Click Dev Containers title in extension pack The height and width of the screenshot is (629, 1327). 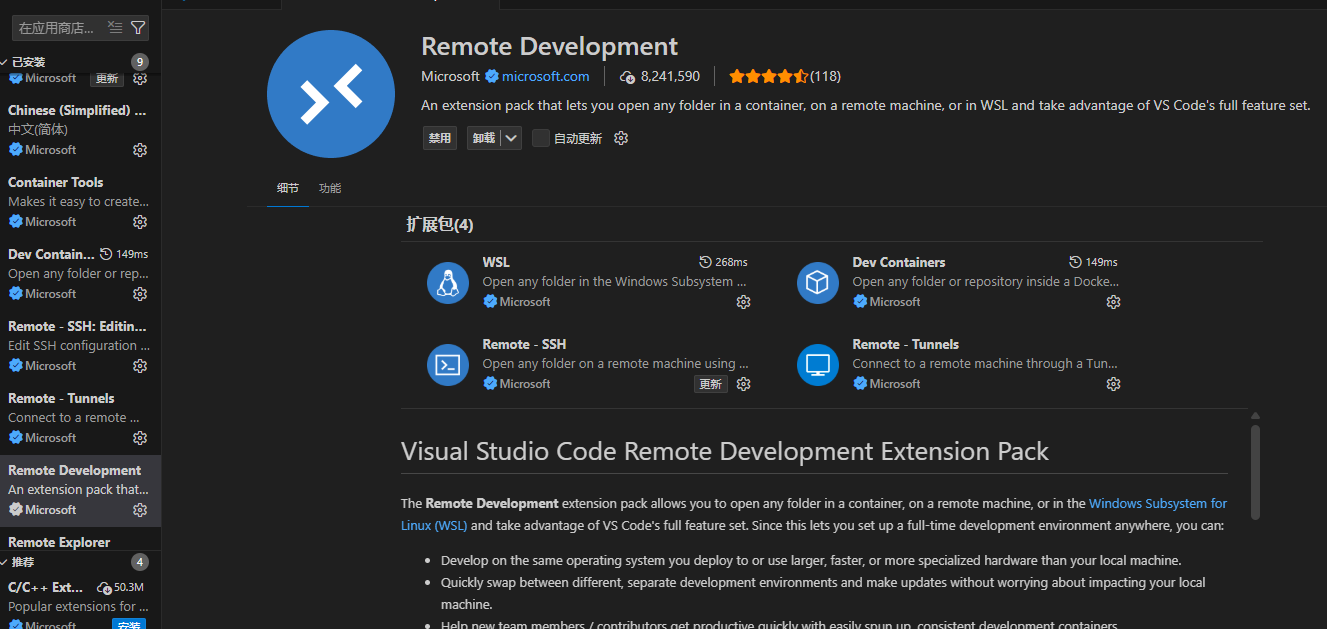pos(899,262)
